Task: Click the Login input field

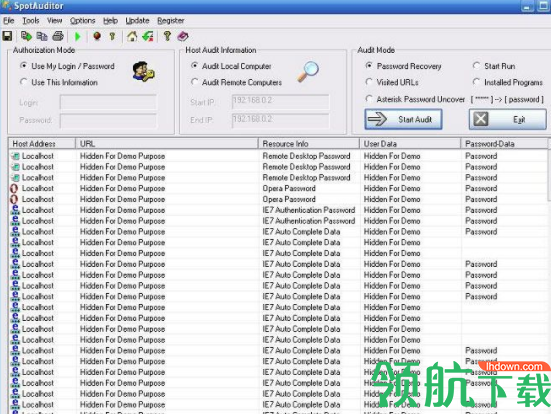Action: click(x=108, y=103)
